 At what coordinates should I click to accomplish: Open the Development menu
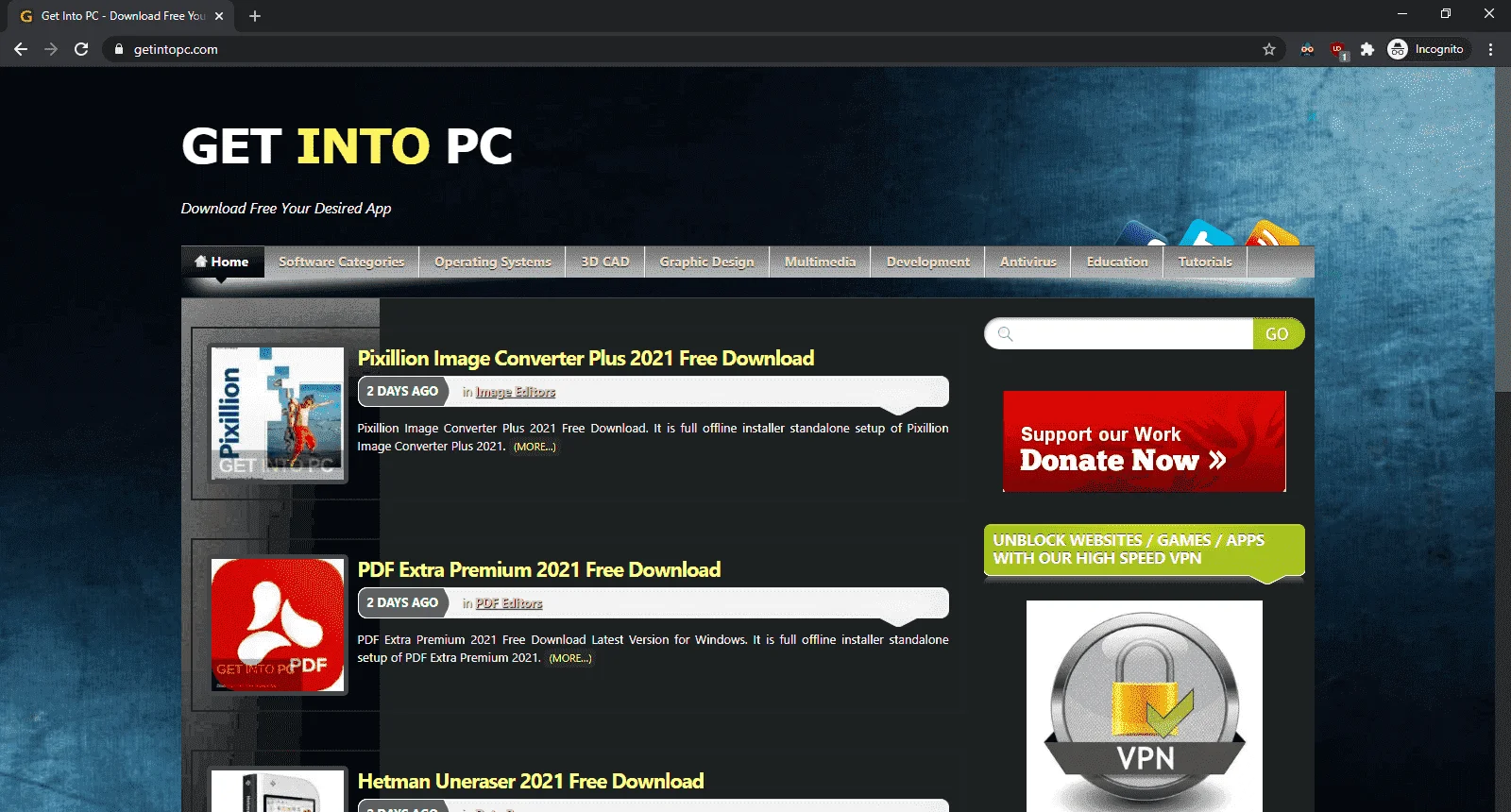927,262
